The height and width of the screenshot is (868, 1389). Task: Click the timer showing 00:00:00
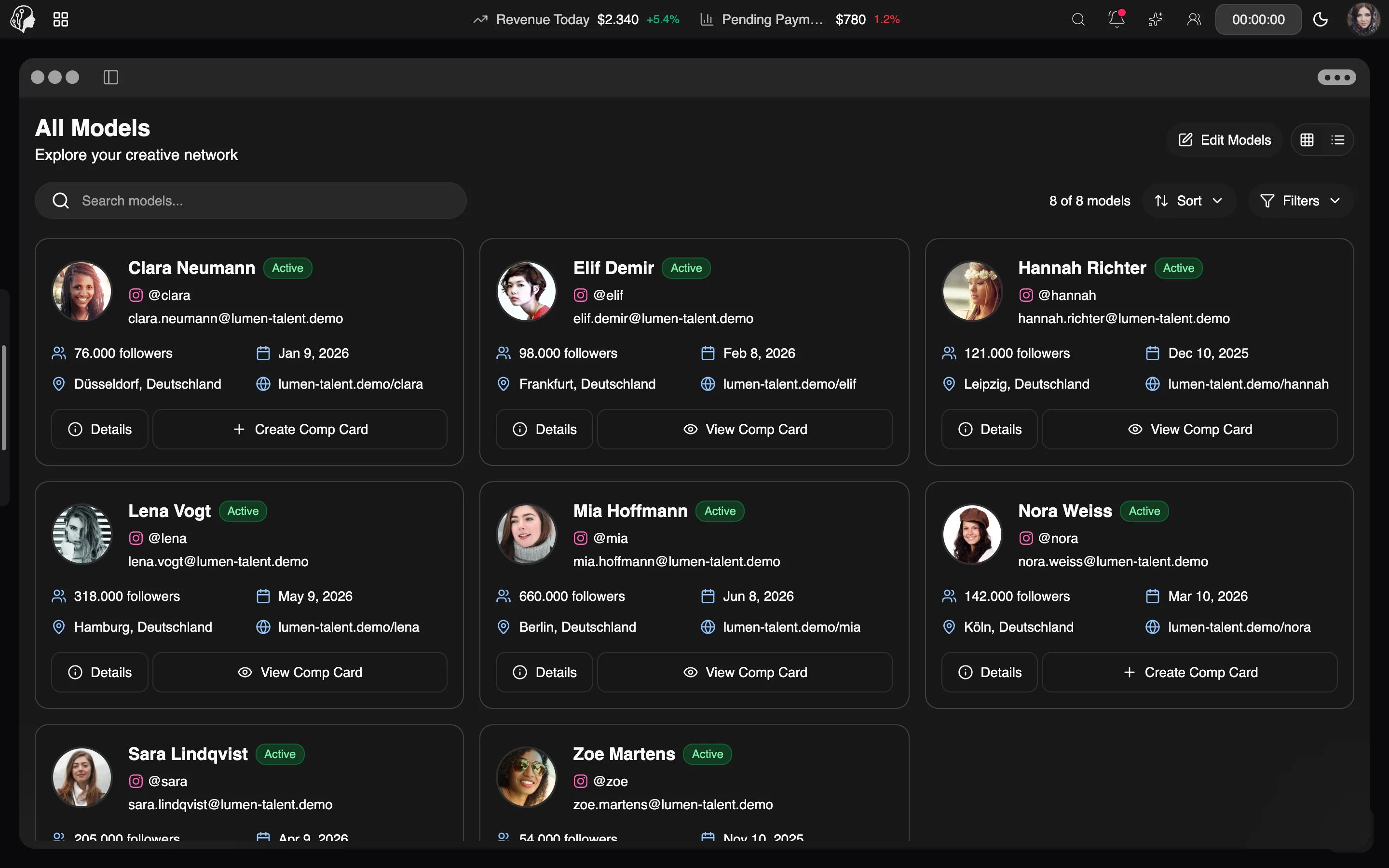1258,19
